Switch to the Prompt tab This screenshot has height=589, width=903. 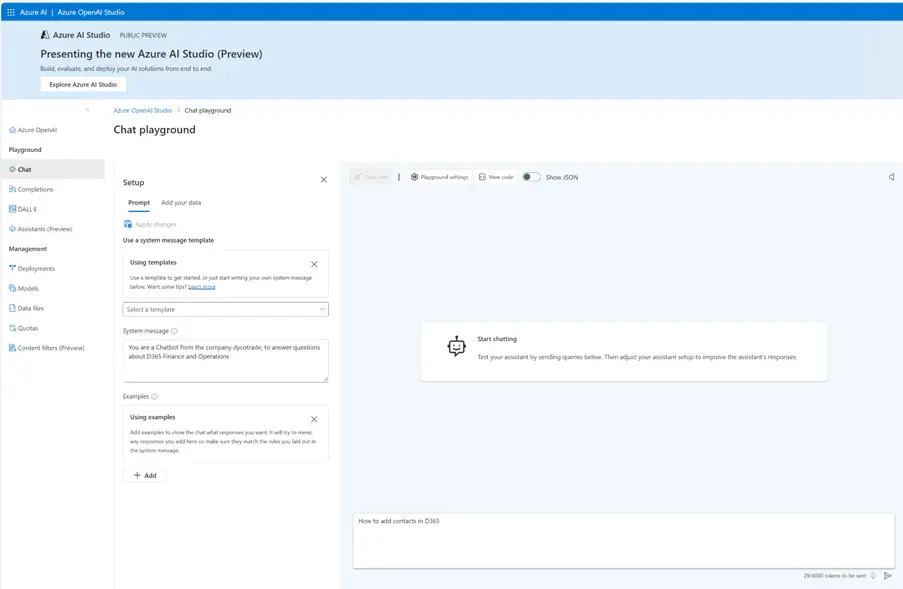pos(139,203)
